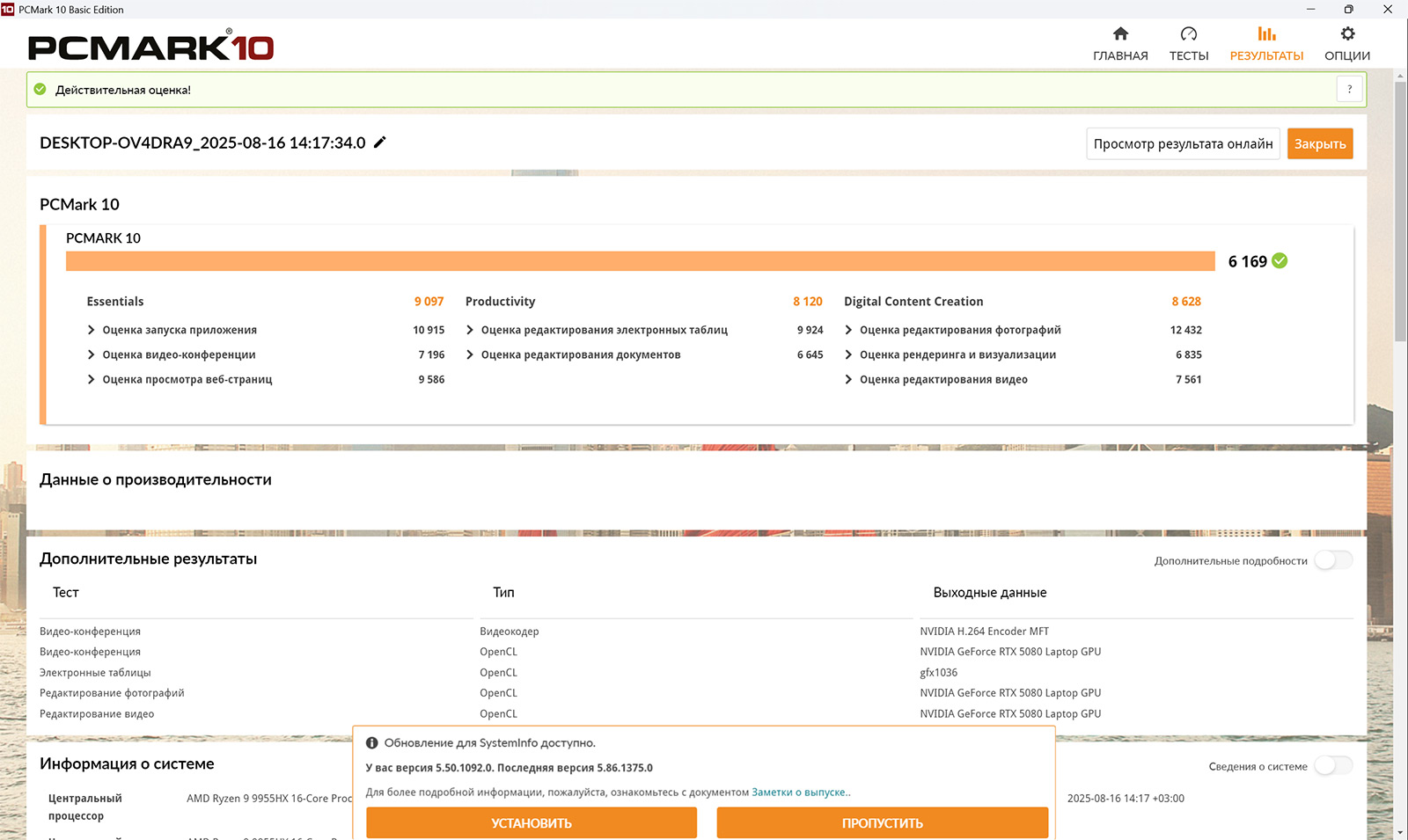Click the scrollbar up arrow
Image resolution: width=1408 pixels, height=840 pixels.
pos(1400,75)
